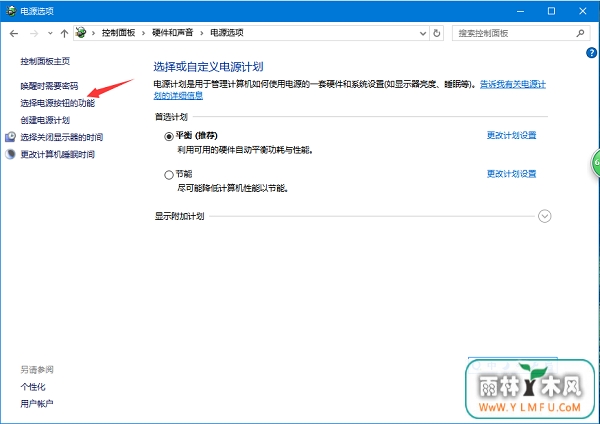Maximize the 电源选项 window
This screenshot has height=424, width=600.
(x=551, y=11)
